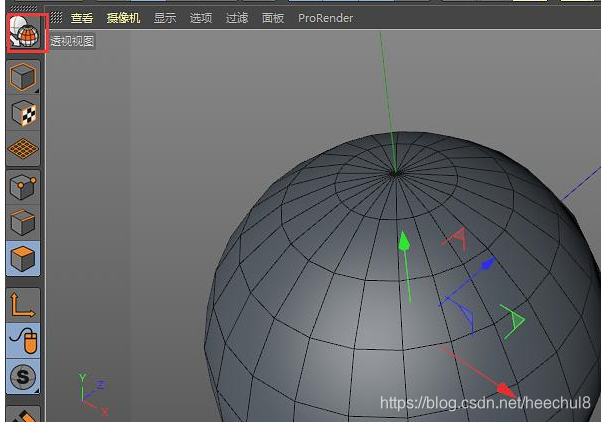
Task: Click the 透视视图 viewport label
Action: 72,41
